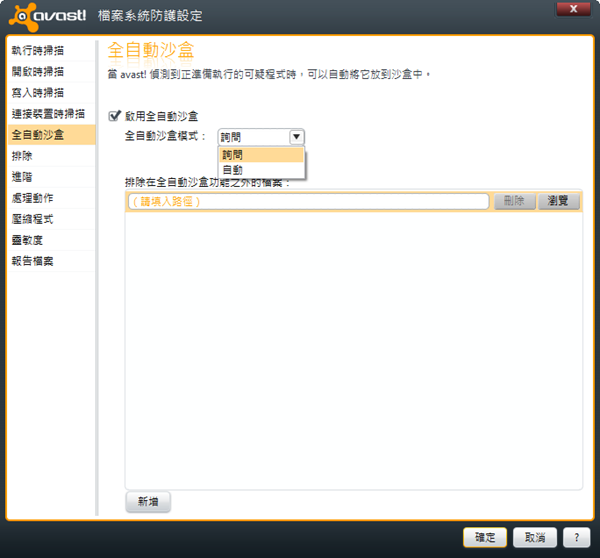Choose 詢問 option in dropdown list
The height and width of the screenshot is (558, 600).
261,155
